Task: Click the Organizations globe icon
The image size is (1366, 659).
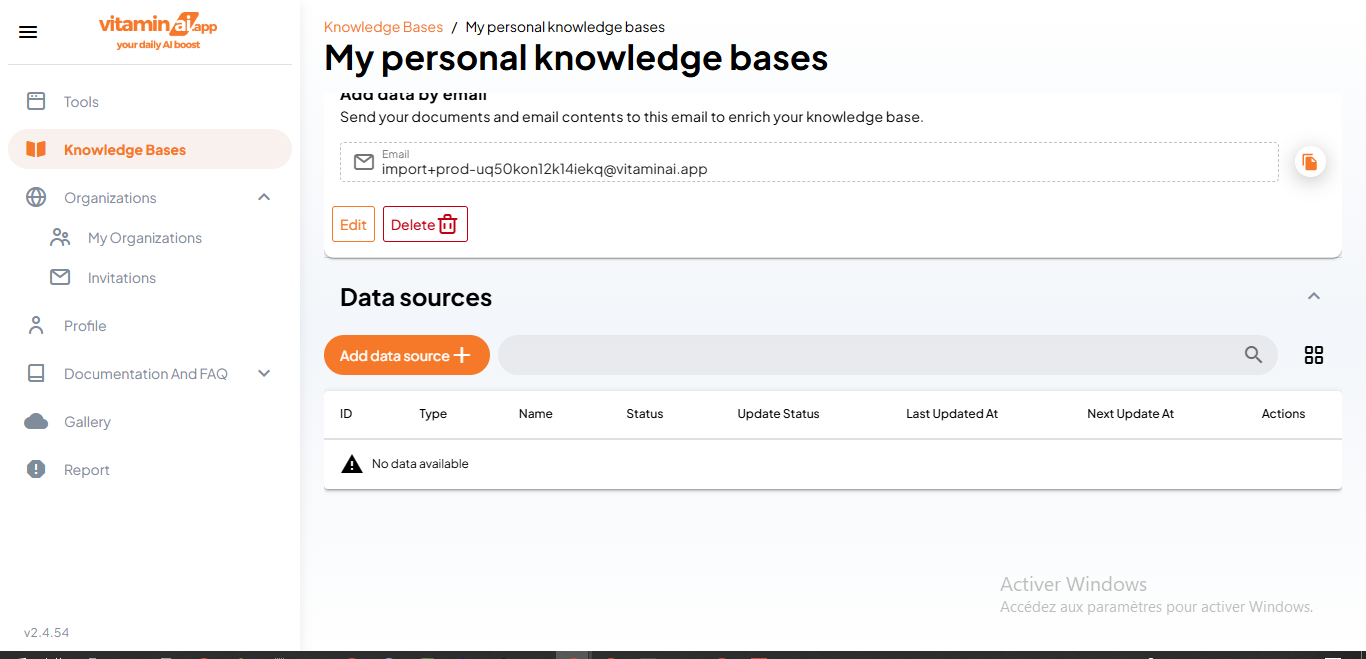Action: point(36,197)
